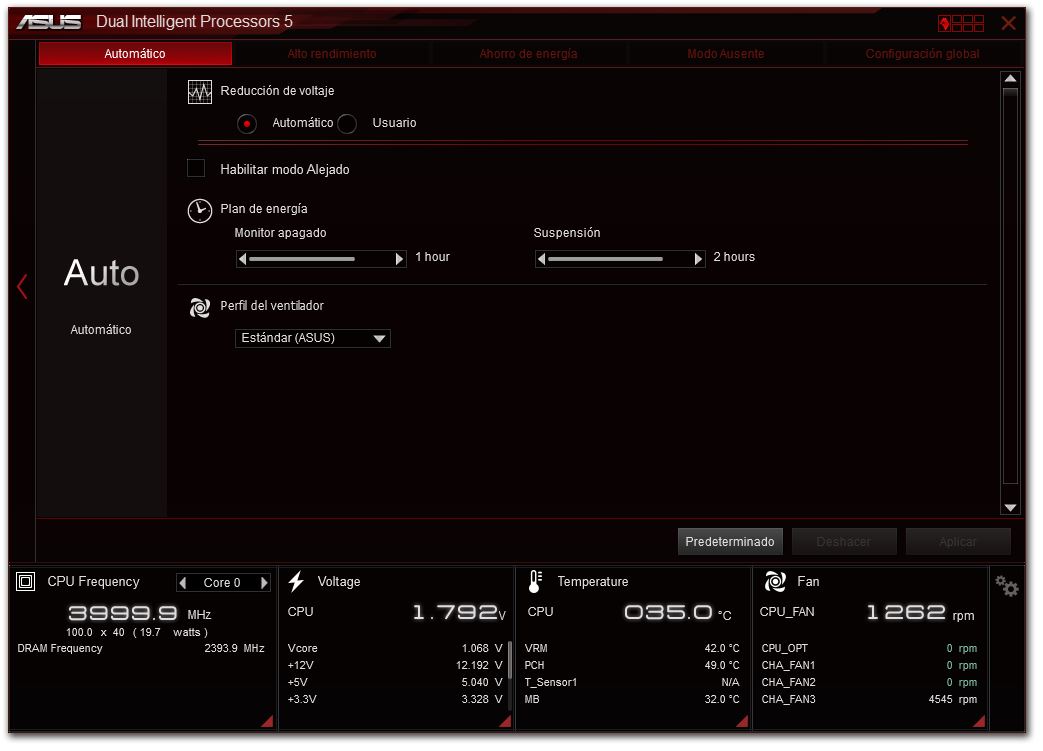
Task: Click the "T_Sensor1" temperature row label
Action: click(x=551, y=682)
